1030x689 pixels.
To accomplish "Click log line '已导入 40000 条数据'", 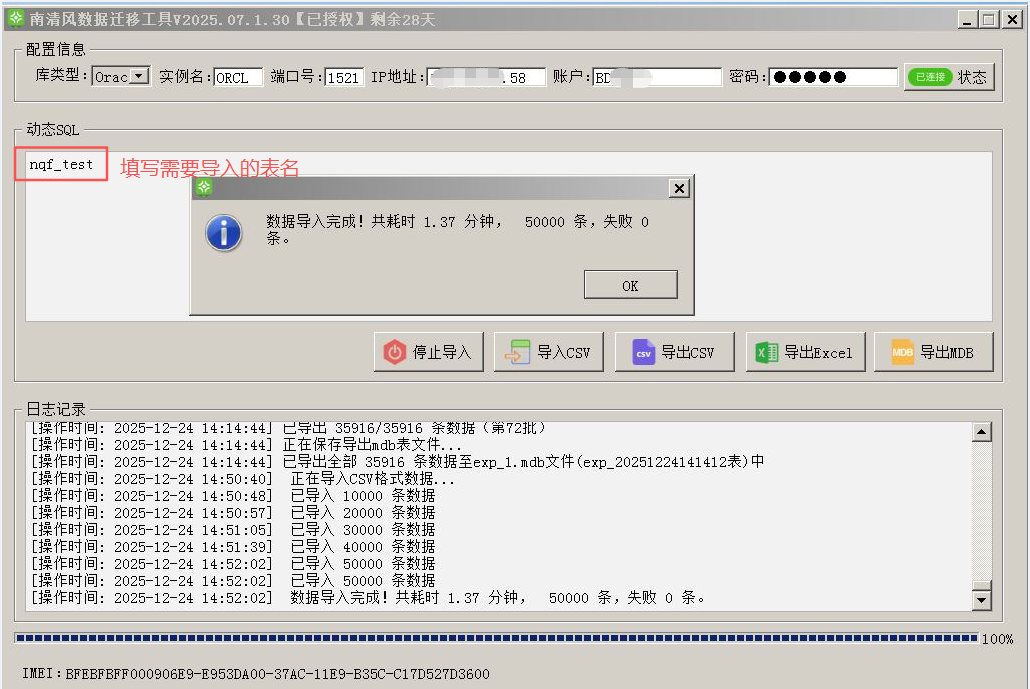I will (233, 547).
